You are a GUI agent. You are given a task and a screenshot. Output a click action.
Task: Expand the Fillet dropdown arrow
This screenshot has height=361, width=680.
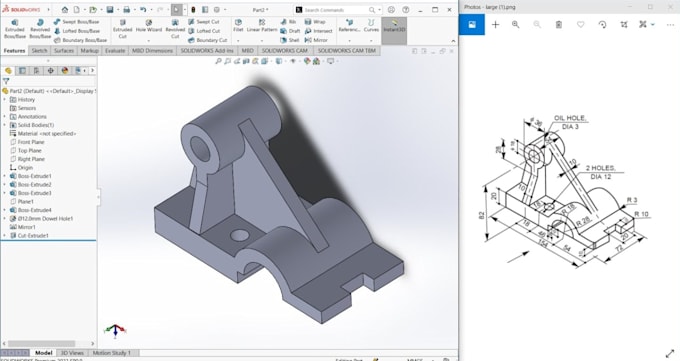click(238, 41)
